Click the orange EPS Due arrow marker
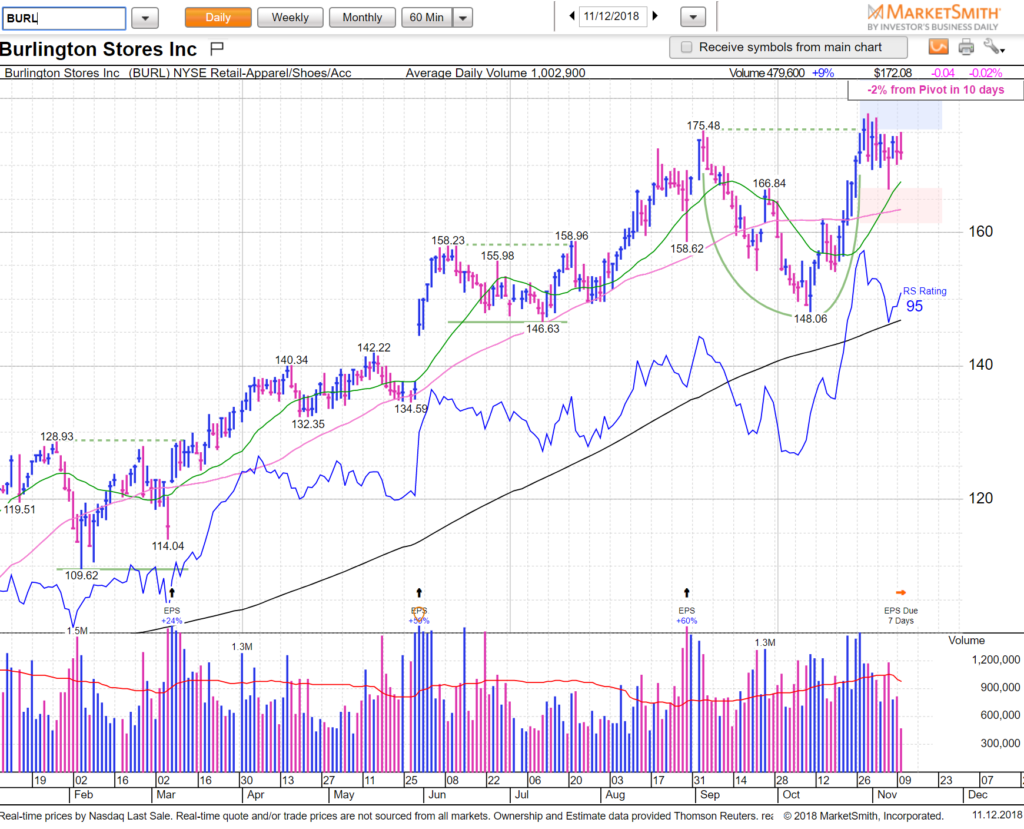Screen dimensions: 1024x829 pos(901,593)
